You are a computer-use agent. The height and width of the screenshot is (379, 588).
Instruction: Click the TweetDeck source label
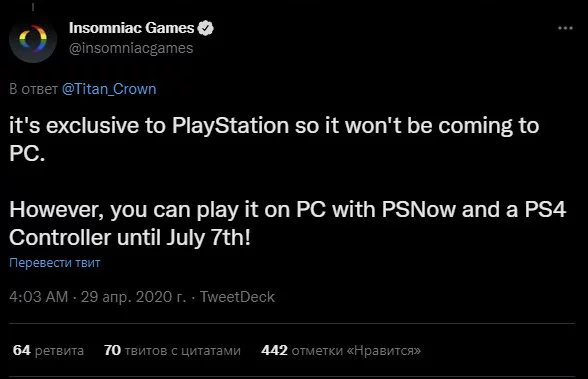pyautogui.click(x=237, y=297)
